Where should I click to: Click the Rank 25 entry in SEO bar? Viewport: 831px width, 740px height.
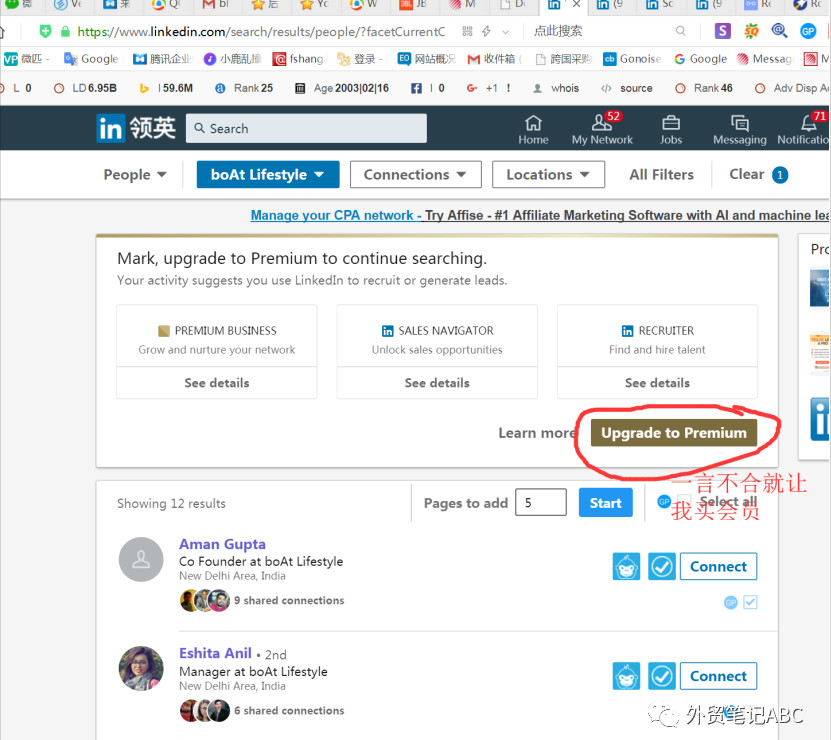244,88
